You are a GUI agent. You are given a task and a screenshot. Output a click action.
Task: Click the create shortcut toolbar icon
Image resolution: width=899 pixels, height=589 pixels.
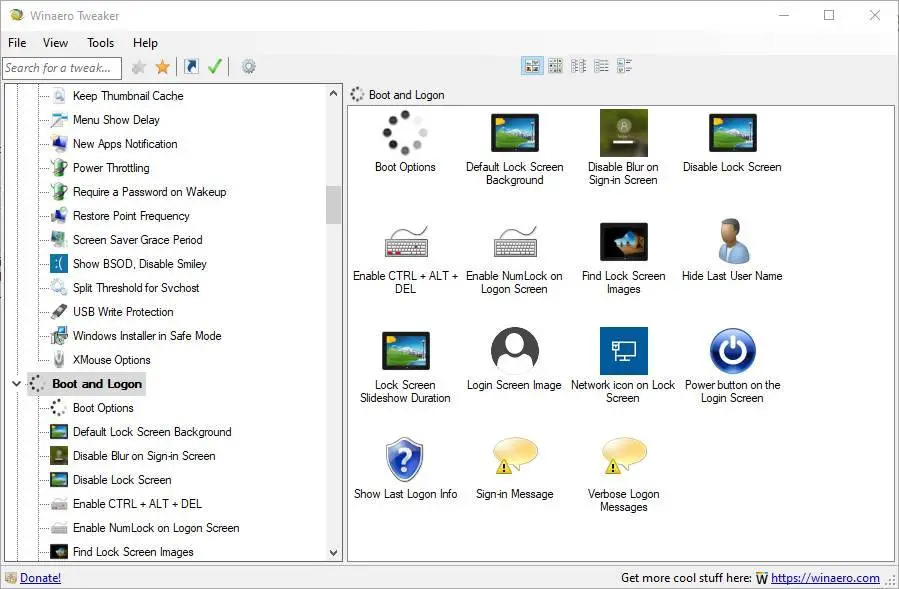[x=191, y=67]
